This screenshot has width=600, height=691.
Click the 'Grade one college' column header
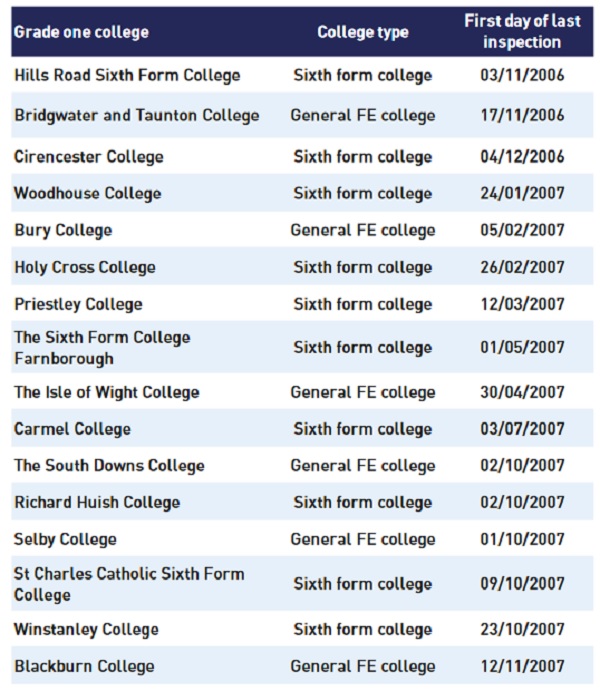[x=81, y=33]
